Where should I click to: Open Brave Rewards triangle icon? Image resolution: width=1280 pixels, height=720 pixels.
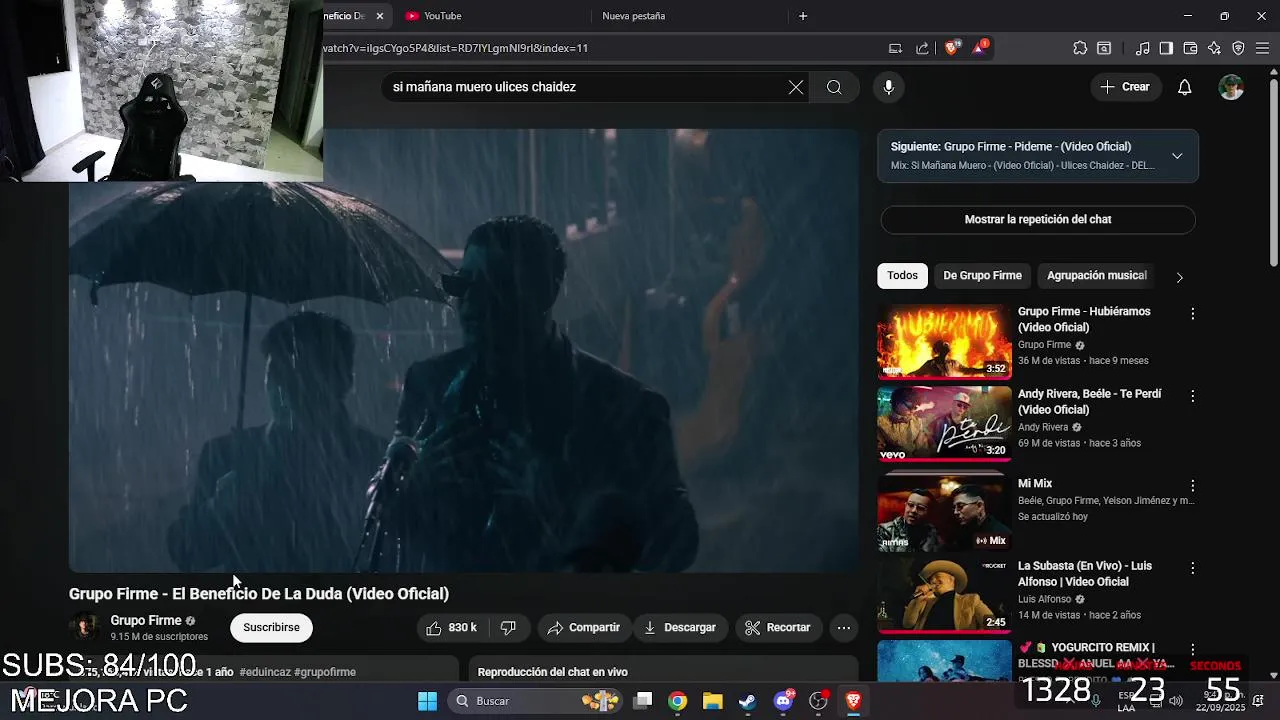pyautogui.click(x=981, y=47)
